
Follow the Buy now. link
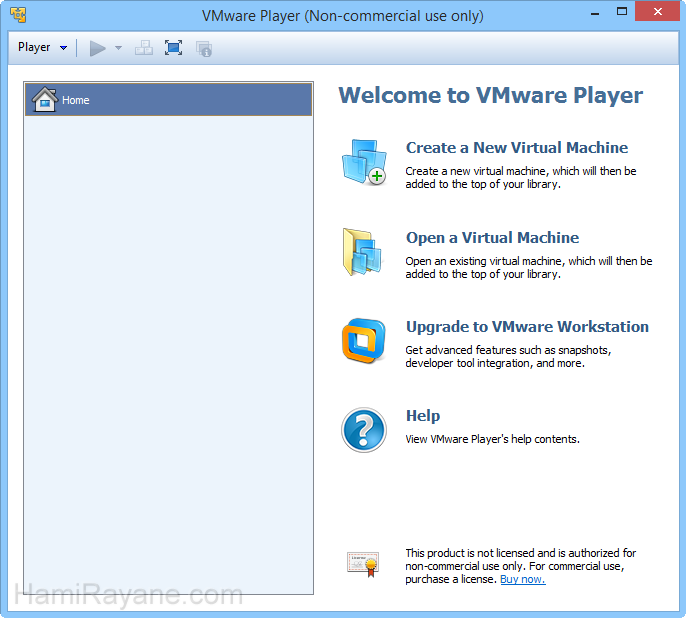(x=523, y=580)
